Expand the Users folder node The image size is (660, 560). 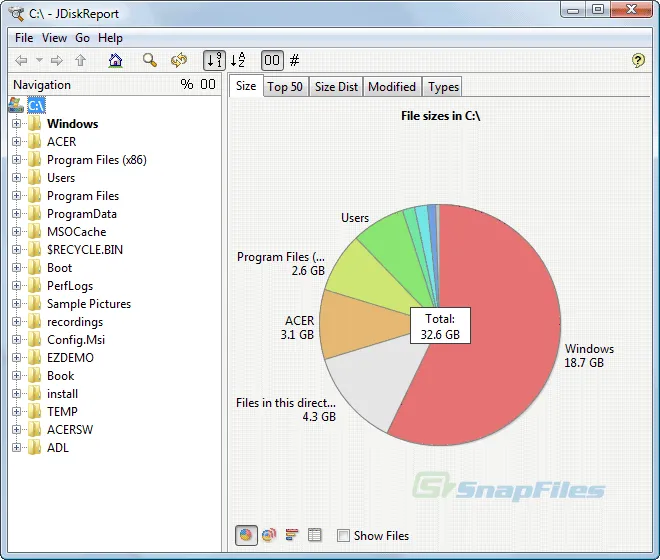pyautogui.click(x=16, y=178)
